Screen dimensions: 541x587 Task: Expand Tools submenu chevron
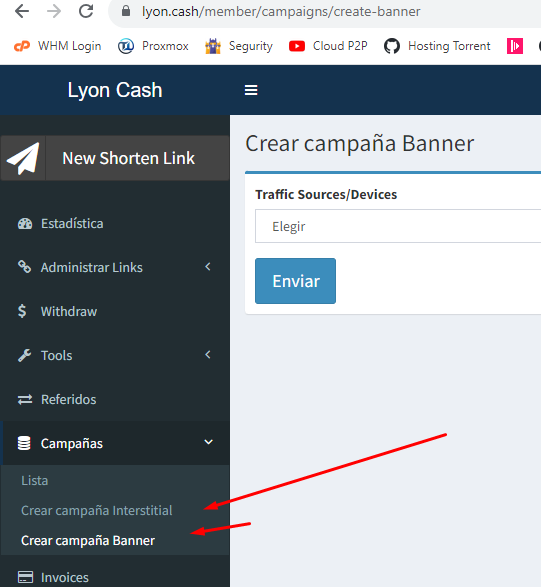pyautogui.click(x=208, y=355)
